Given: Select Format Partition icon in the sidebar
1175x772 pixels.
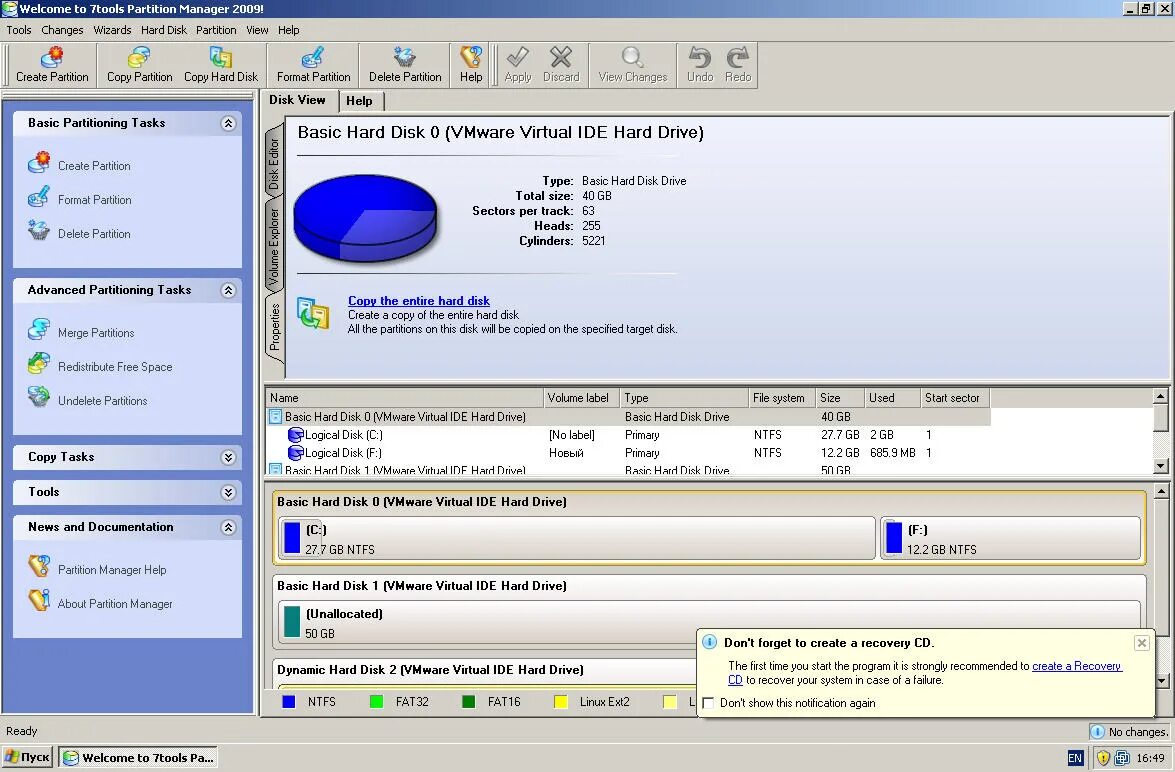Looking at the screenshot, I should [39, 198].
